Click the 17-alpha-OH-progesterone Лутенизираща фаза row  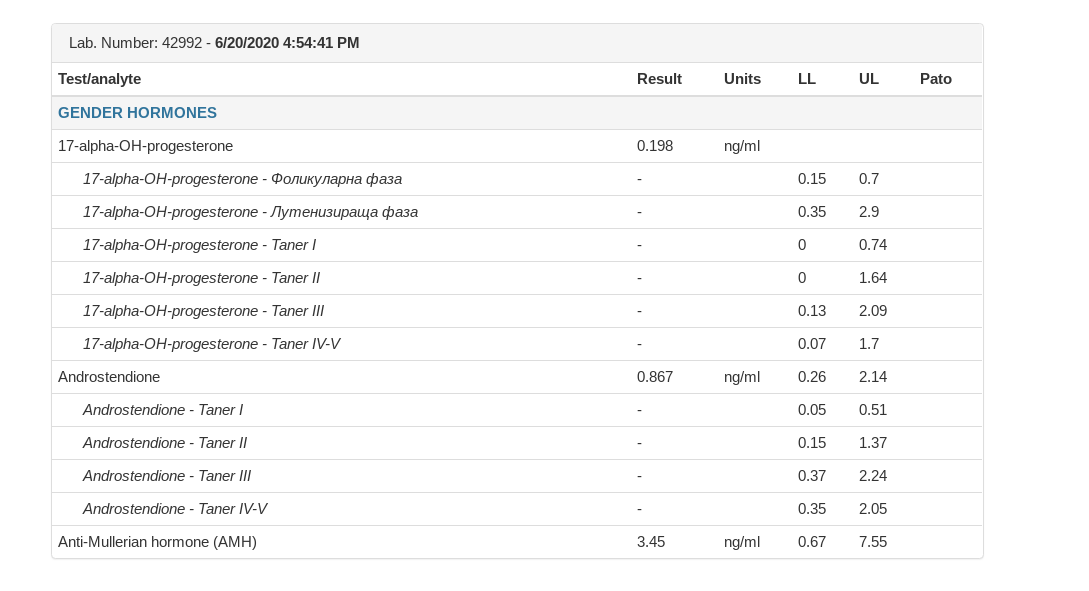pos(250,212)
